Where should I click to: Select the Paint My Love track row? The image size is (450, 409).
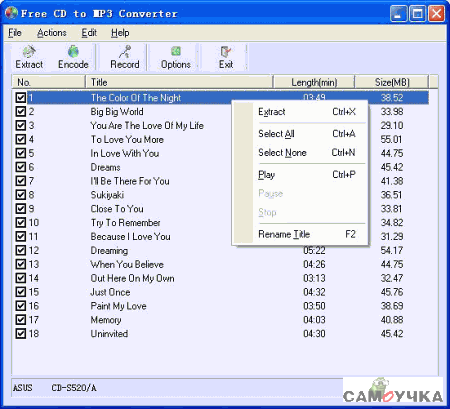(220, 306)
